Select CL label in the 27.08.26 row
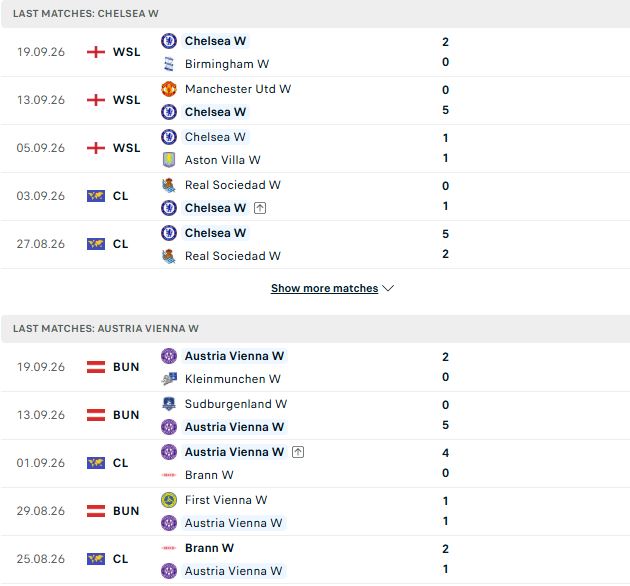 tap(121, 244)
